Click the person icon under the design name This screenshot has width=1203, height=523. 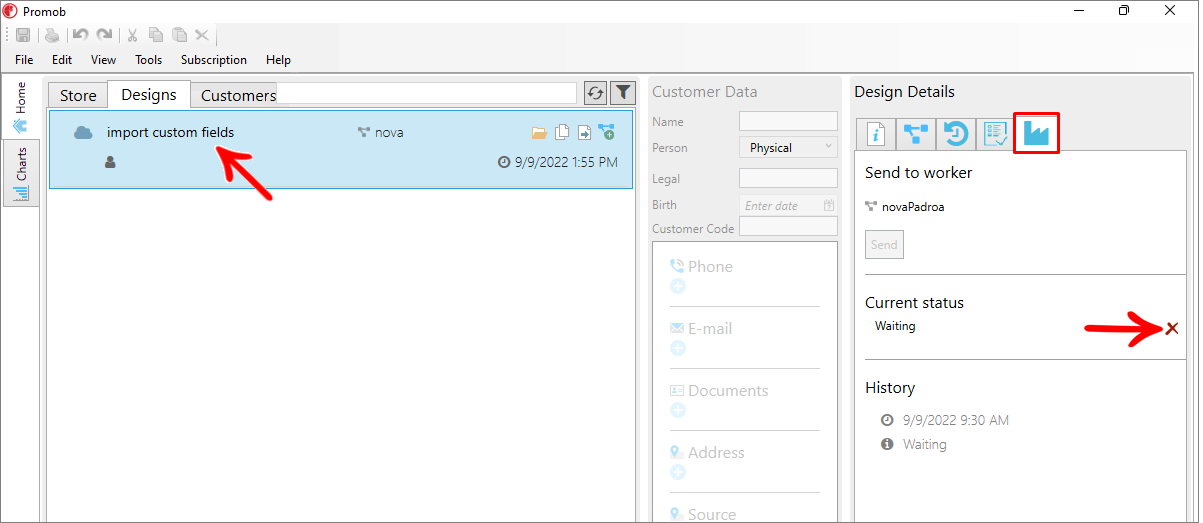[x=110, y=161]
